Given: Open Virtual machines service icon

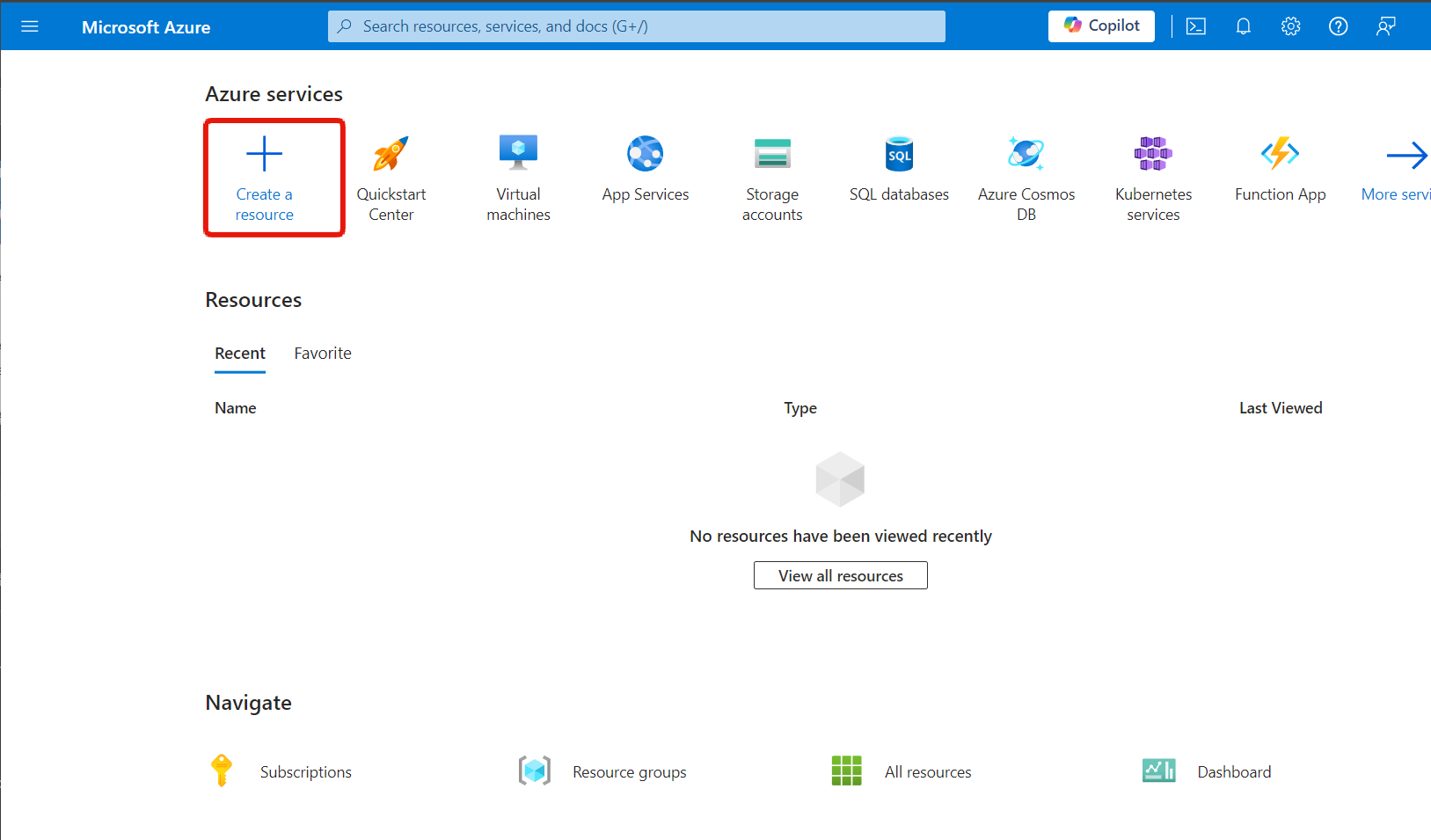Looking at the screenshot, I should [518, 153].
